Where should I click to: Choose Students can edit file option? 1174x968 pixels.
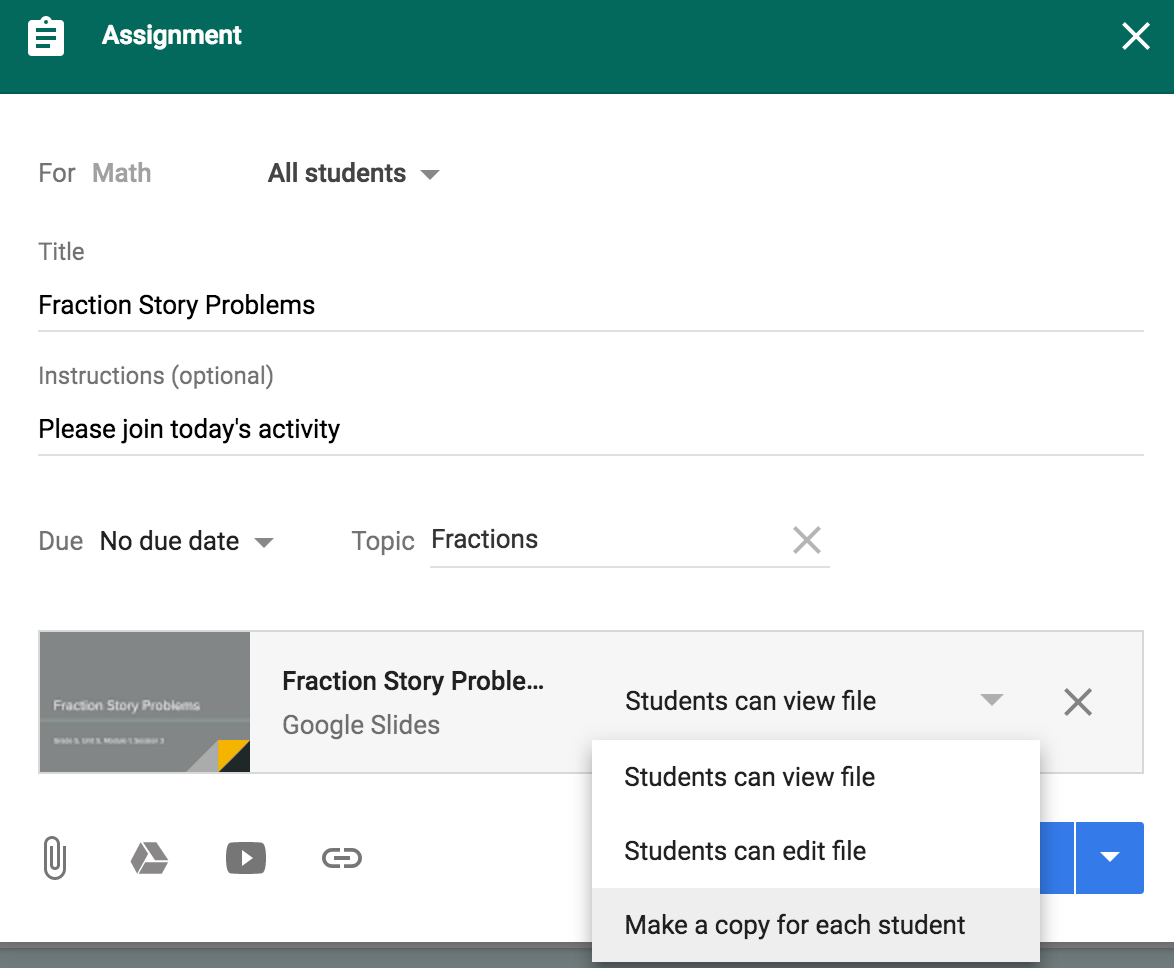click(745, 851)
